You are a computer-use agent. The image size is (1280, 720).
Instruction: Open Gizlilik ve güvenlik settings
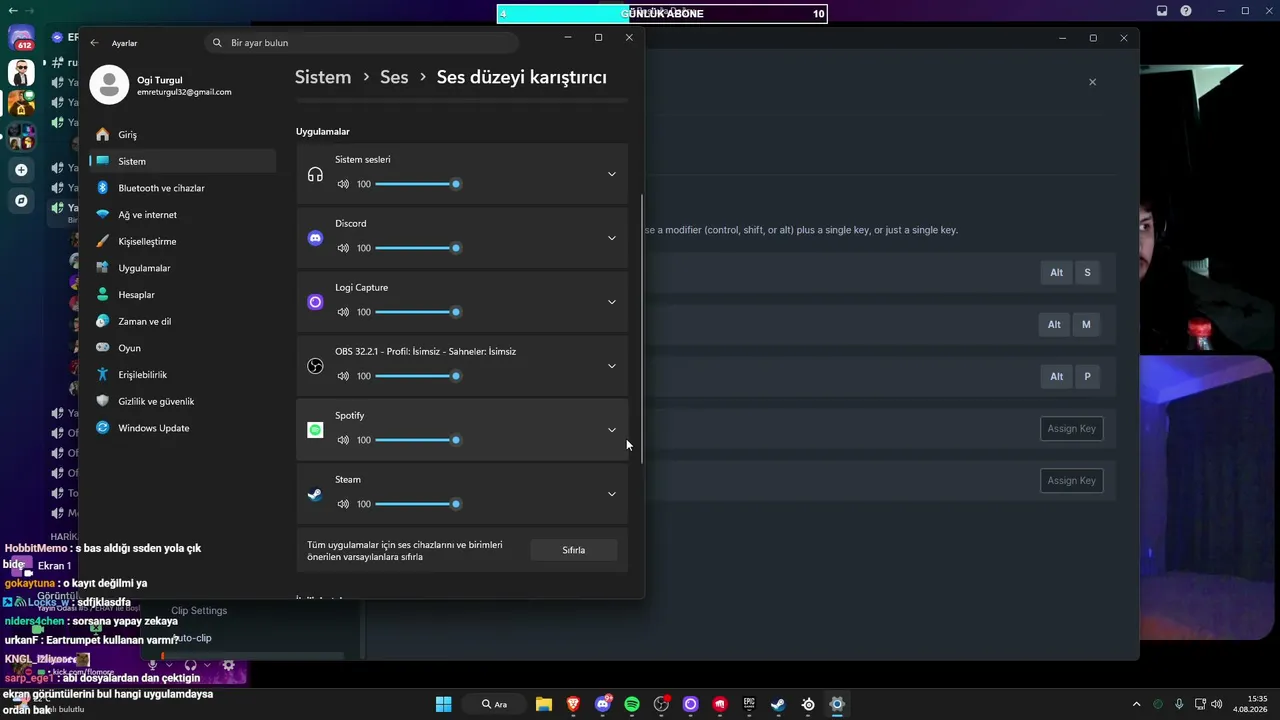(x=182, y=401)
